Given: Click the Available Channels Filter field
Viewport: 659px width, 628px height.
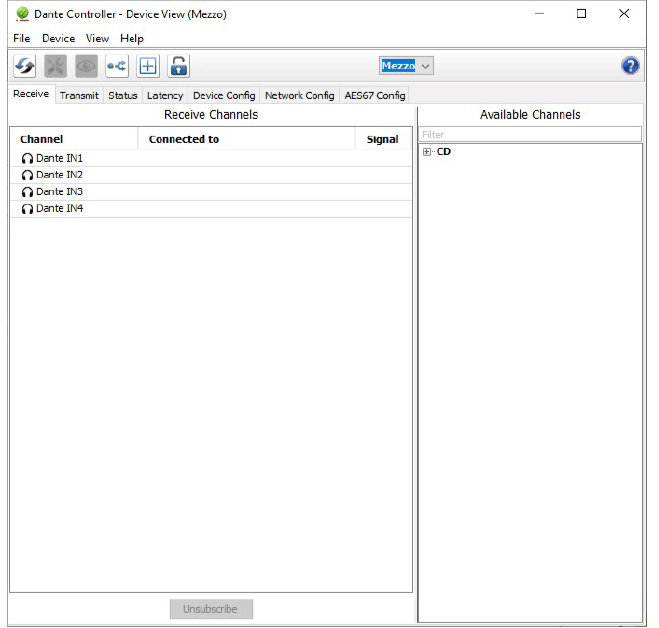Looking at the screenshot, I should pyautogui.click(x=530, y=135).
